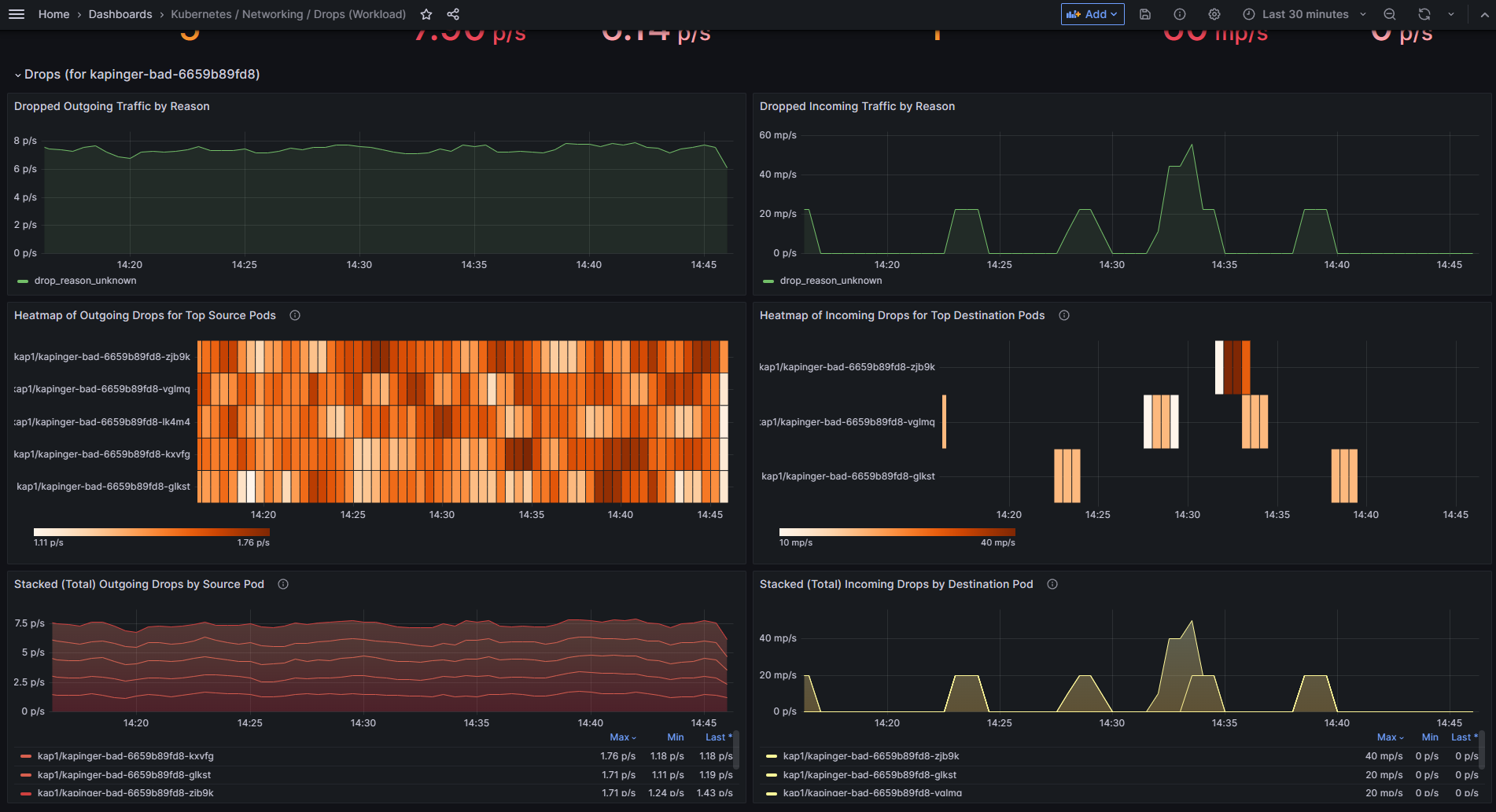The height and width of the screenshot is (812, 1496).
Task: Refresh the dashboard
Action: pyautogui.click(x=1424, y=14)
